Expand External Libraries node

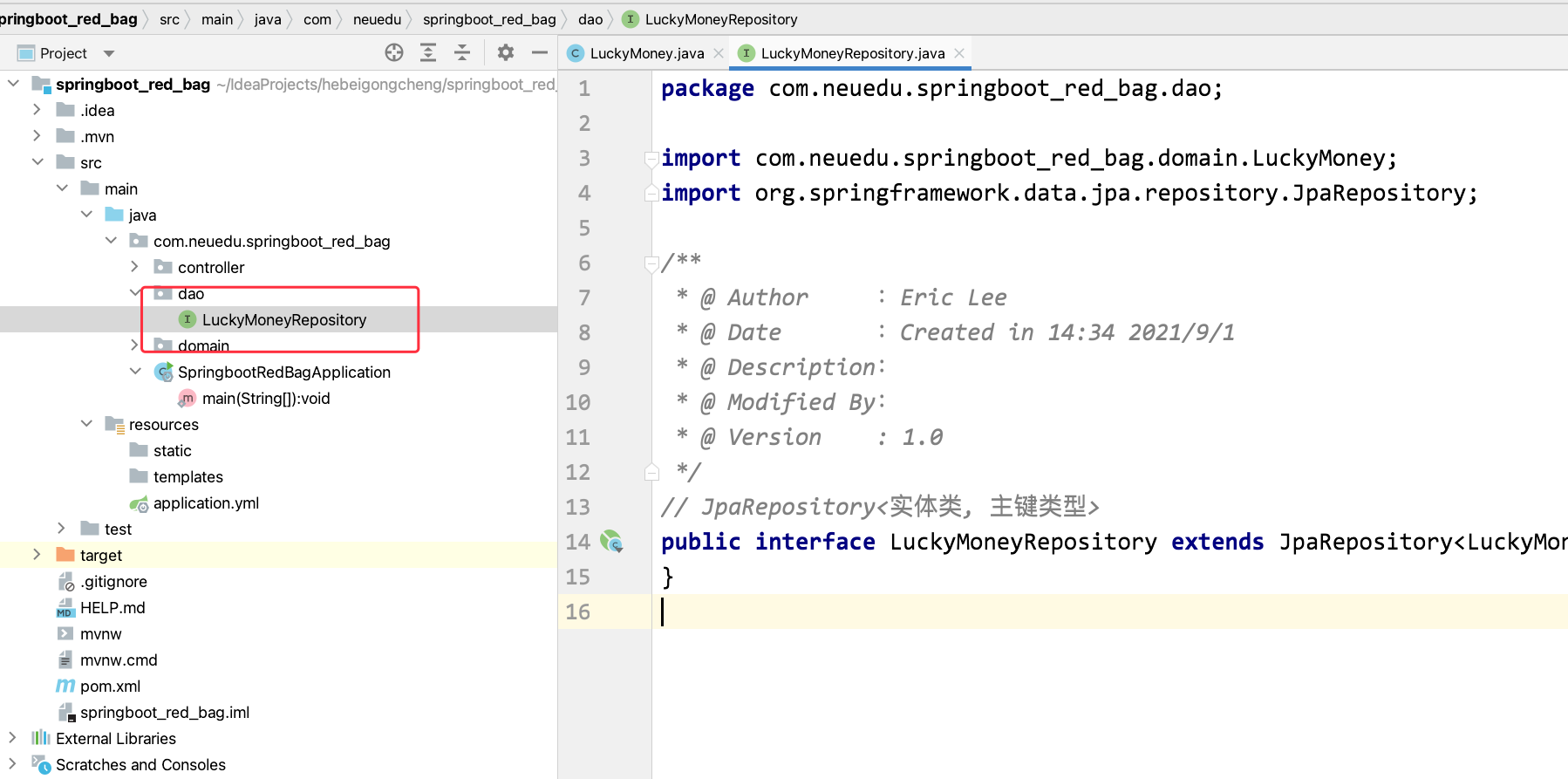[12, 738]
